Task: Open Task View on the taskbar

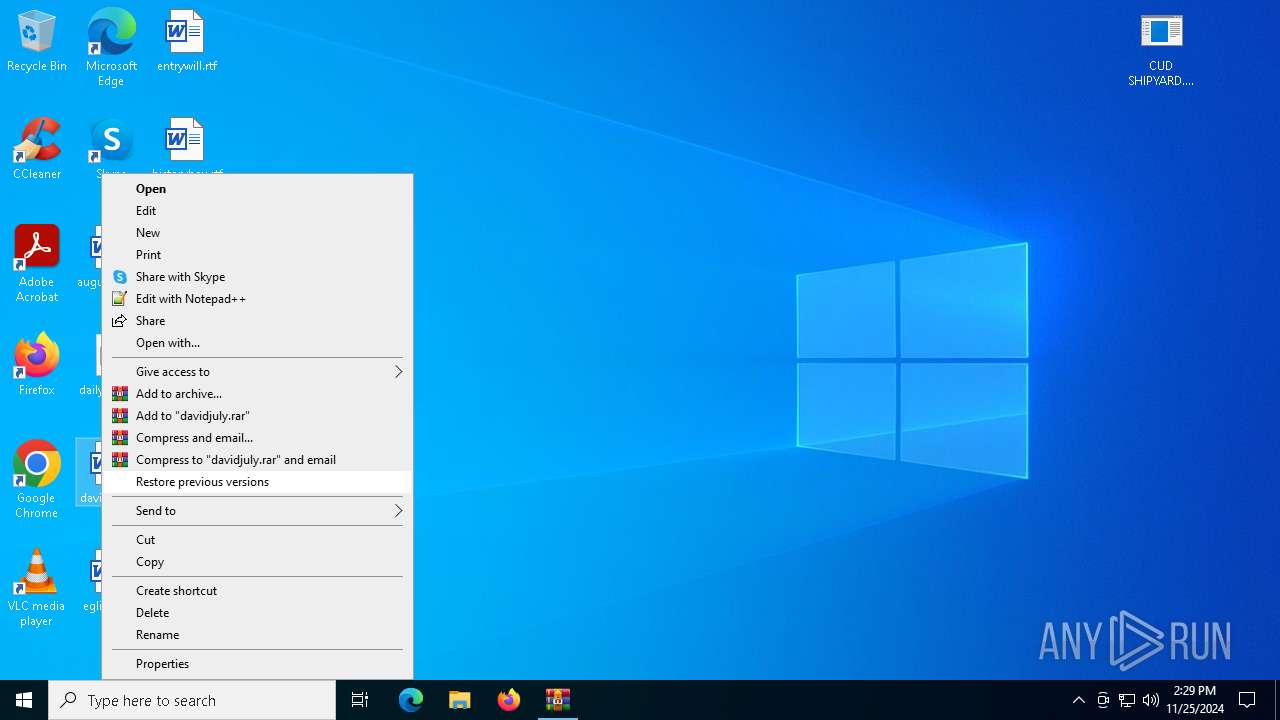Action: click(360, 700)
